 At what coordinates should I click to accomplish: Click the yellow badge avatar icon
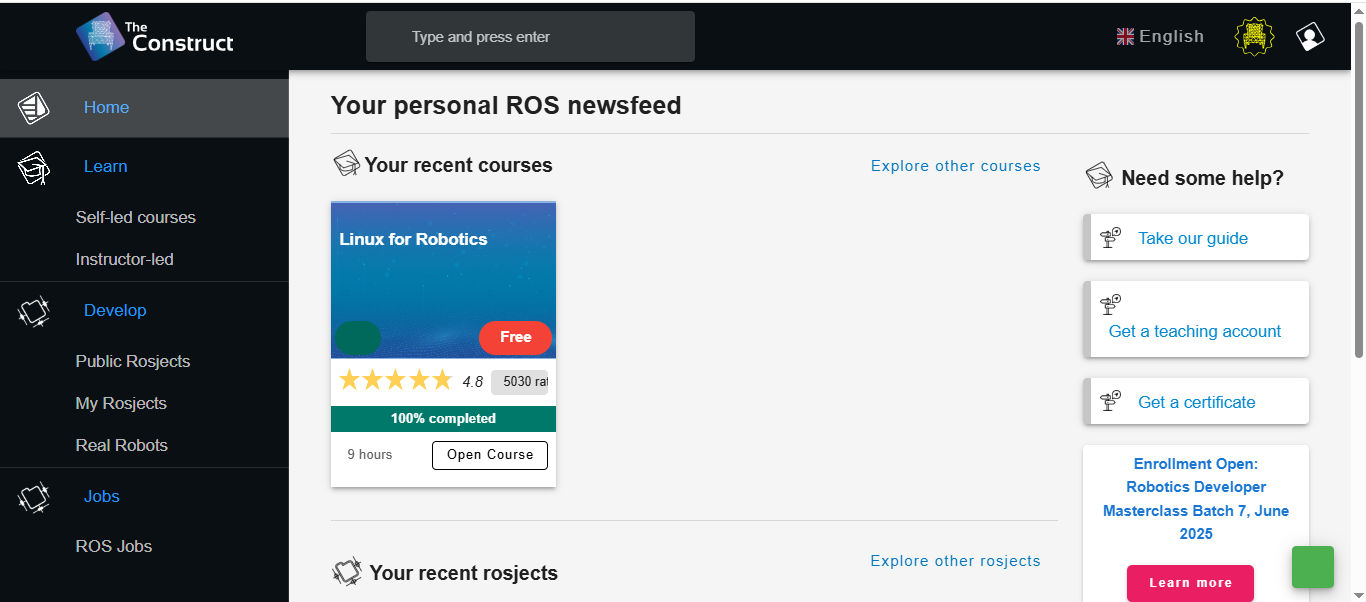[x=1254, y=37]
